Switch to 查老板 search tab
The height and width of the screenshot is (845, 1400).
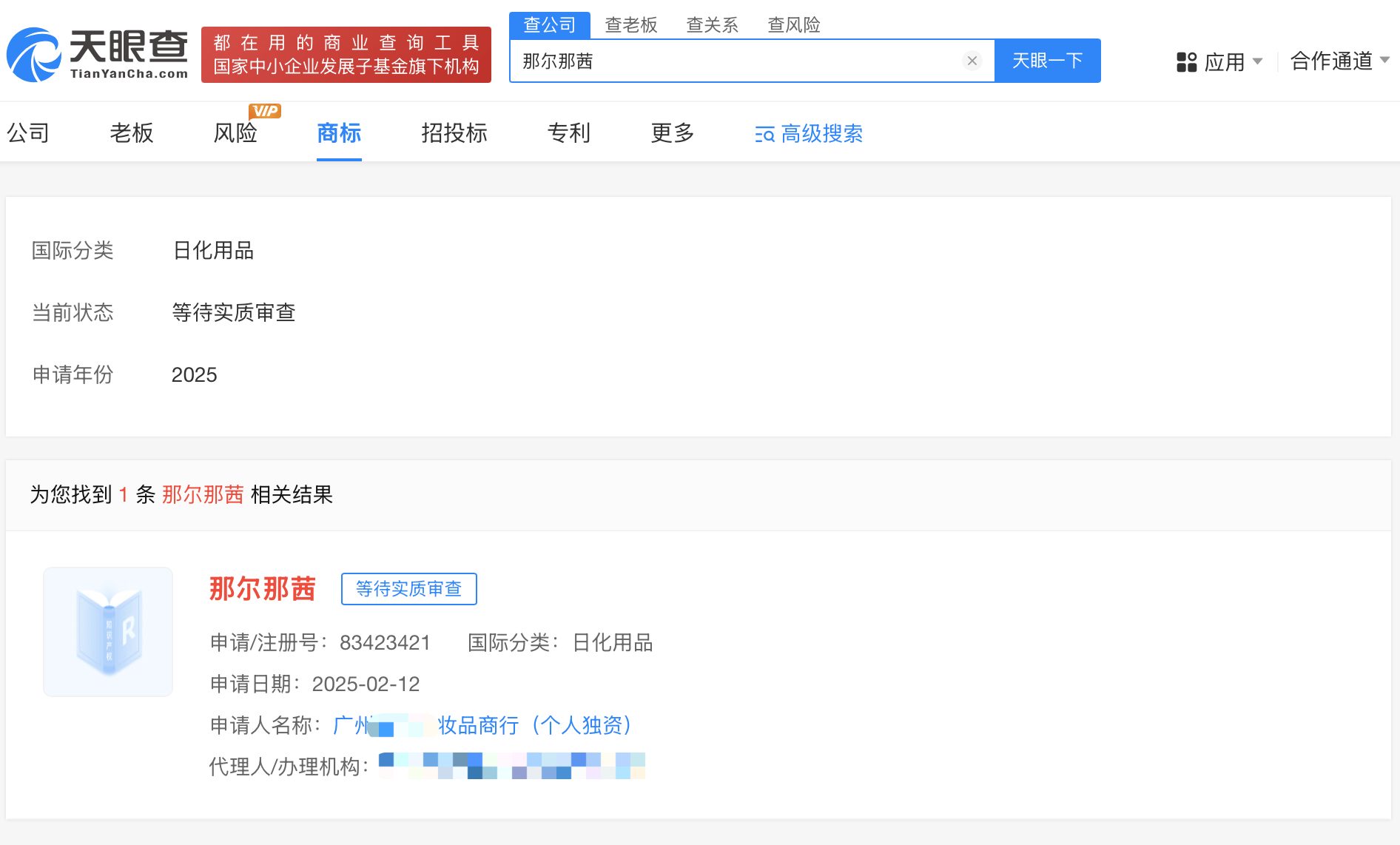[630, 25]
